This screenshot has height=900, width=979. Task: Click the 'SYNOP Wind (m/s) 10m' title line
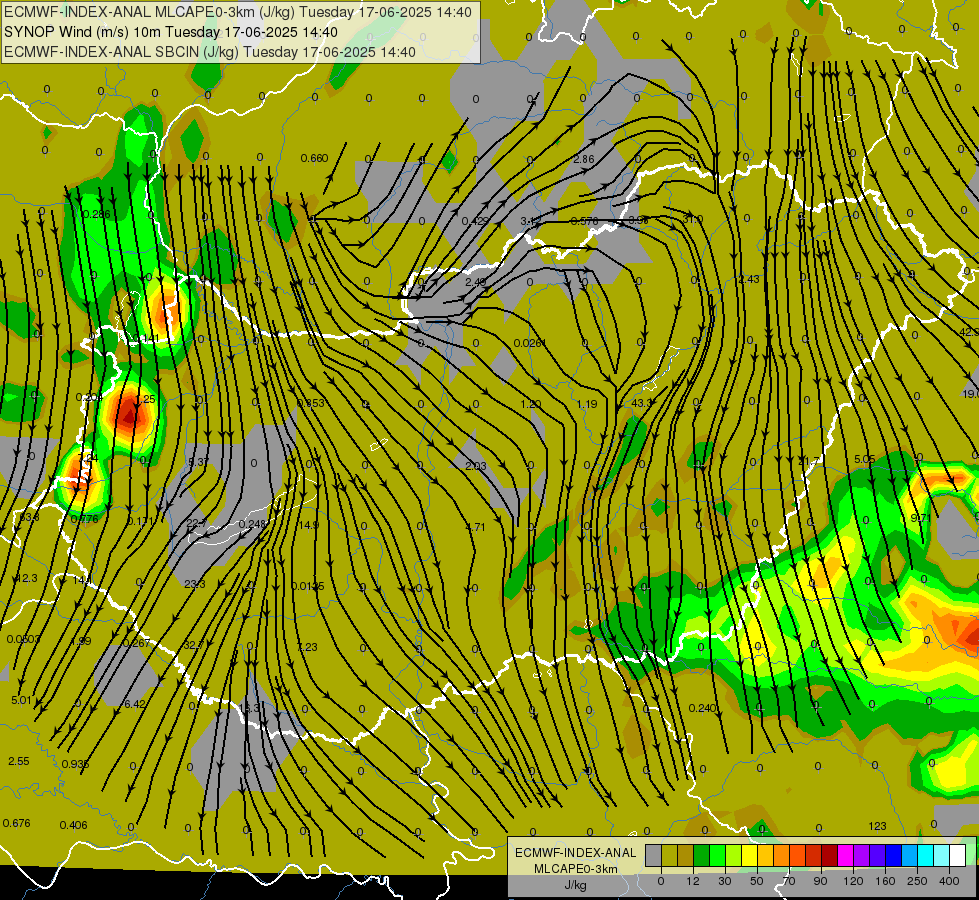point(84,32)
